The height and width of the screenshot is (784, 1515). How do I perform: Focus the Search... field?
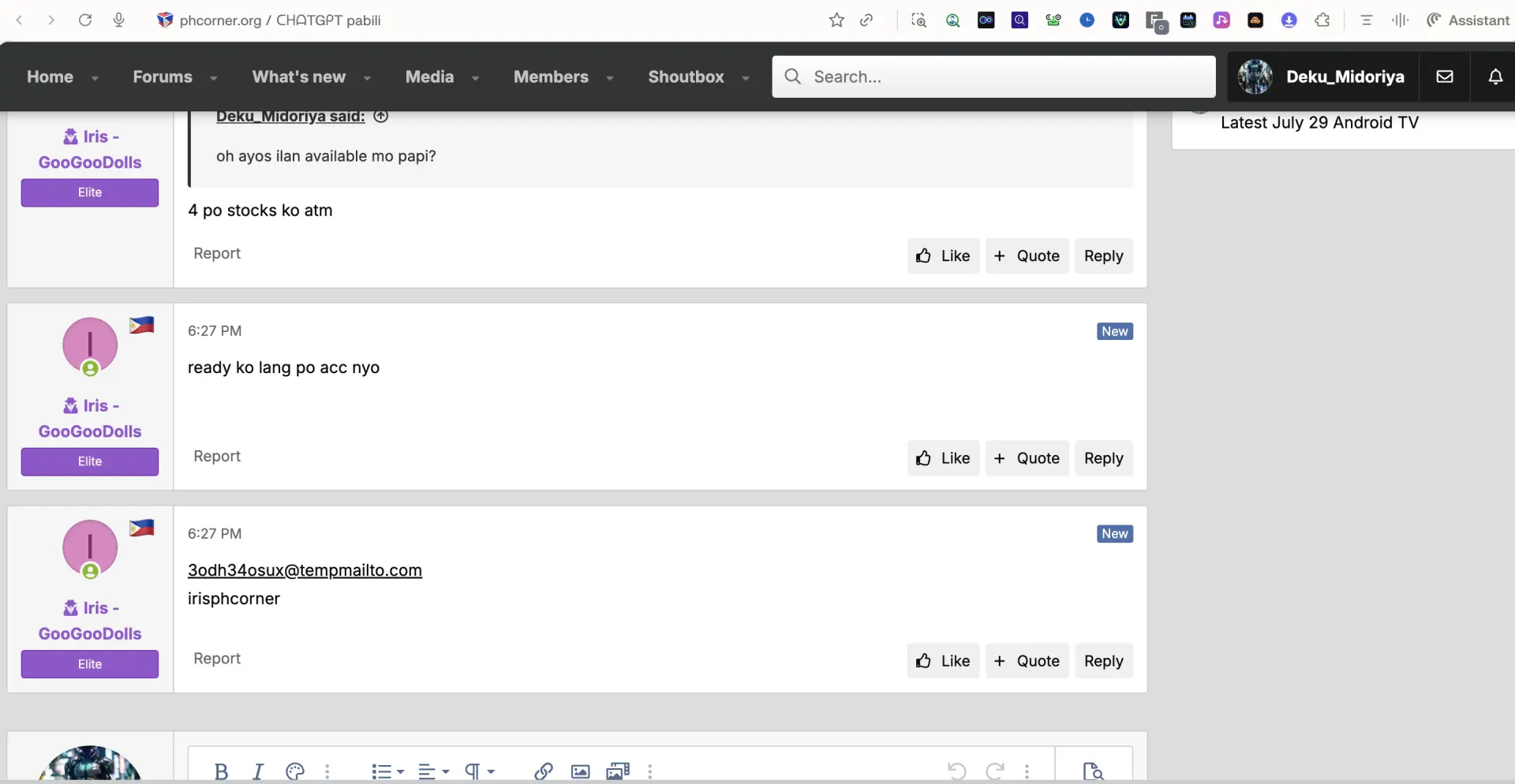click(x=993, y=77)
